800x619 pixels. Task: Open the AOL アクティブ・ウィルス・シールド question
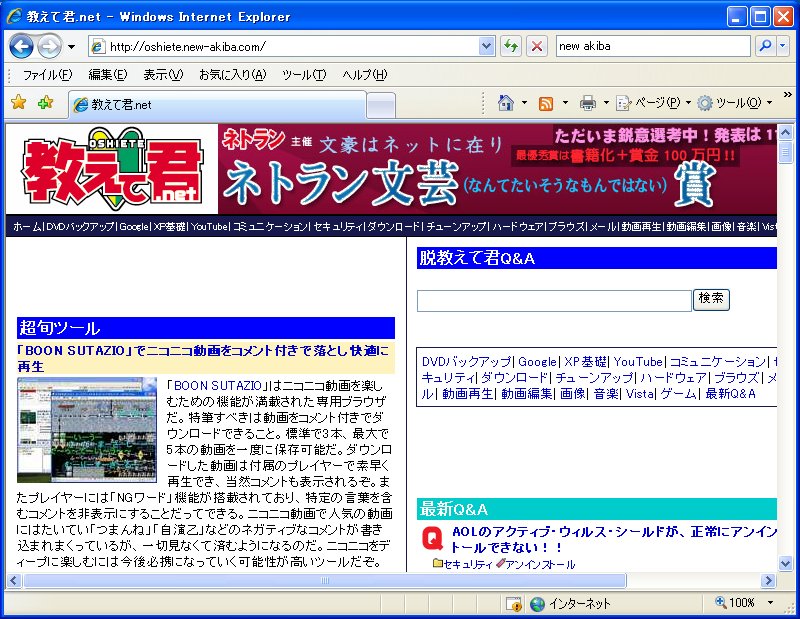613,539
